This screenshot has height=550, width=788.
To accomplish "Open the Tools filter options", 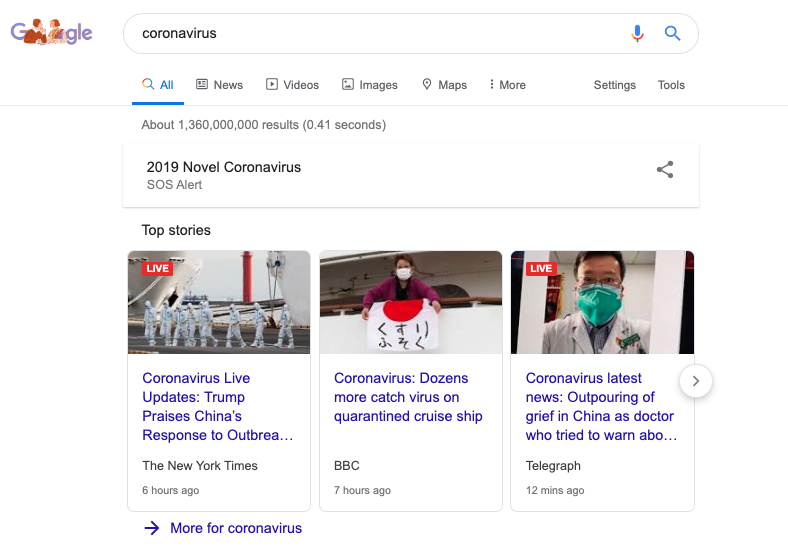I will [x=671, y=85].
